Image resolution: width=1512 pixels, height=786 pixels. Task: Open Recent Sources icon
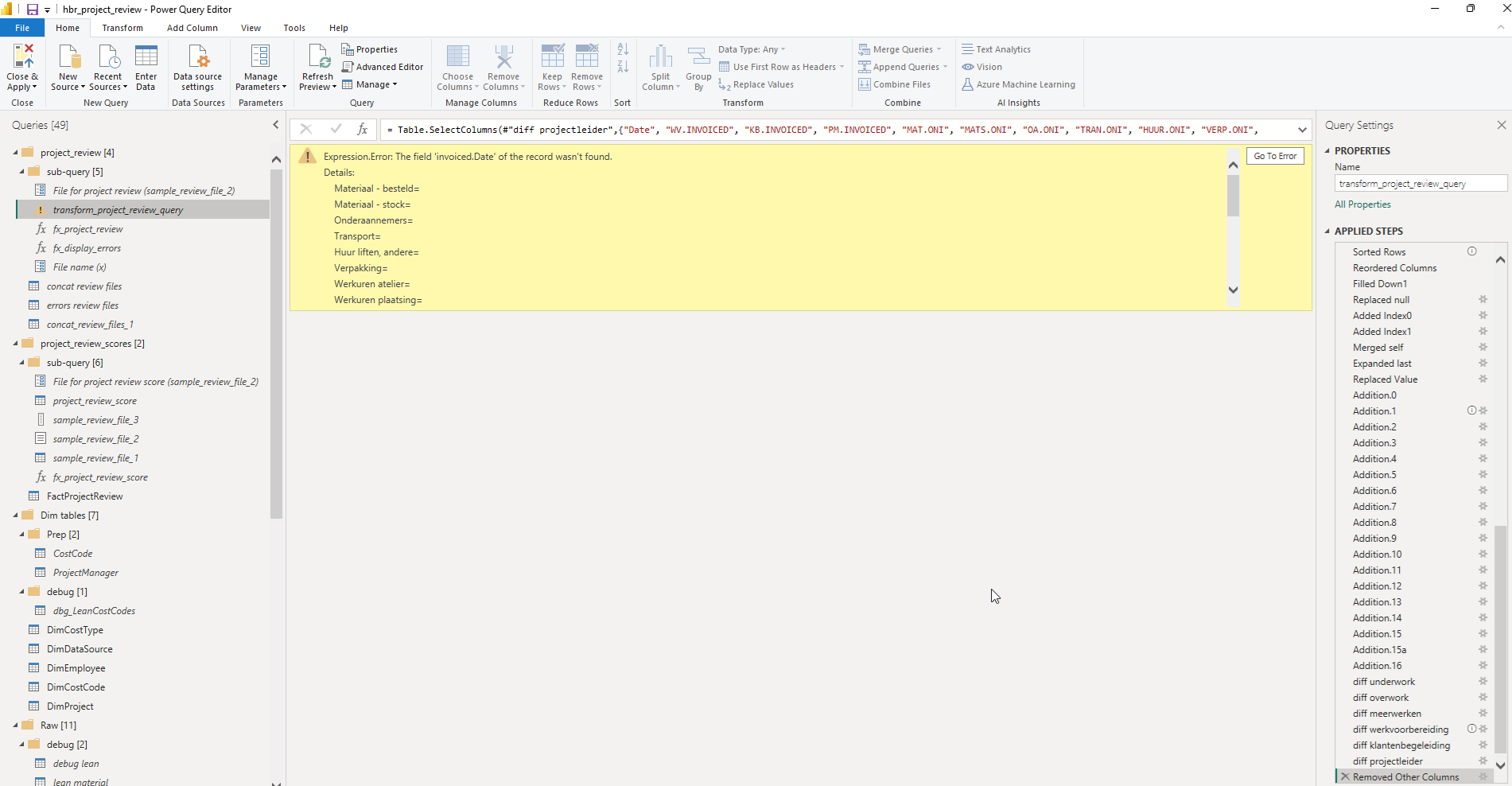tap(107, 56)
